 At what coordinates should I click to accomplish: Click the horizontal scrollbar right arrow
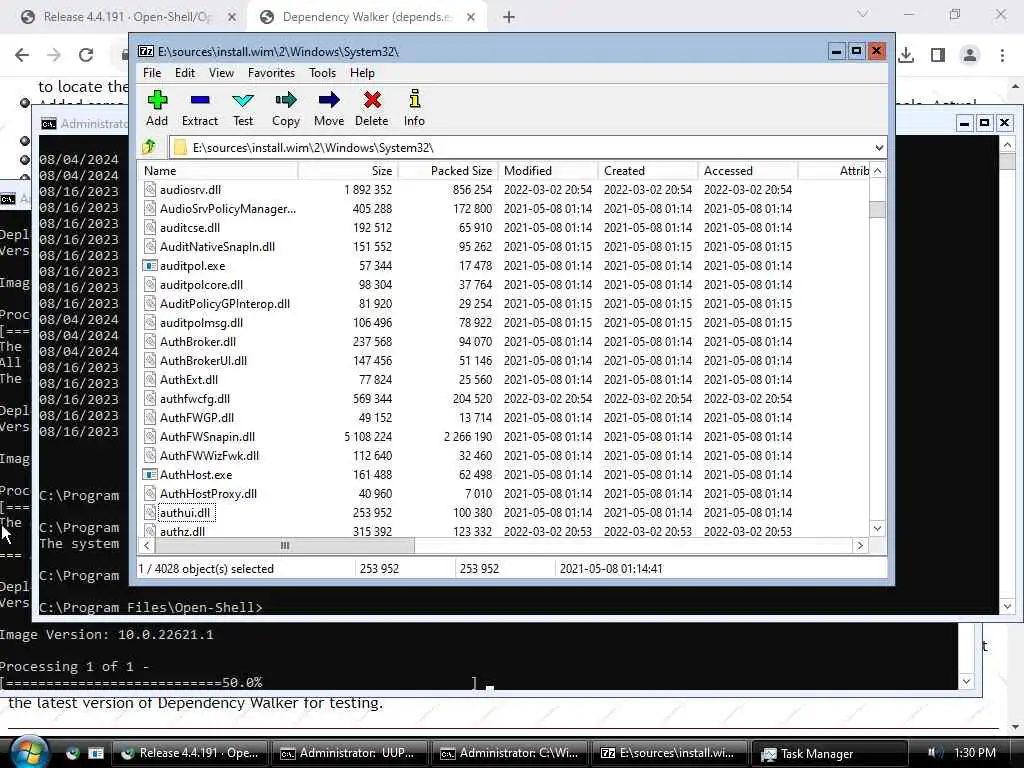coord(860,545)
